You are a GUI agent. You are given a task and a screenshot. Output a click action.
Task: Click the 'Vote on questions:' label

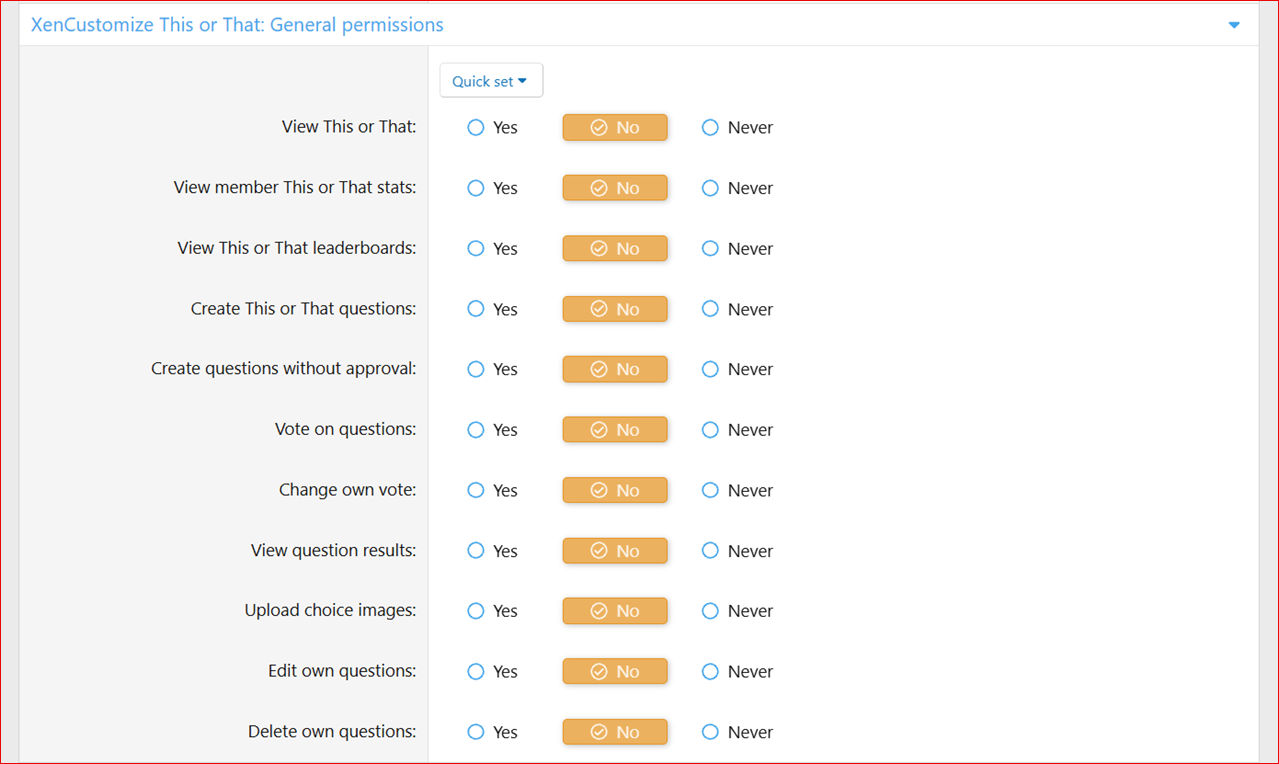pos(346,429)
